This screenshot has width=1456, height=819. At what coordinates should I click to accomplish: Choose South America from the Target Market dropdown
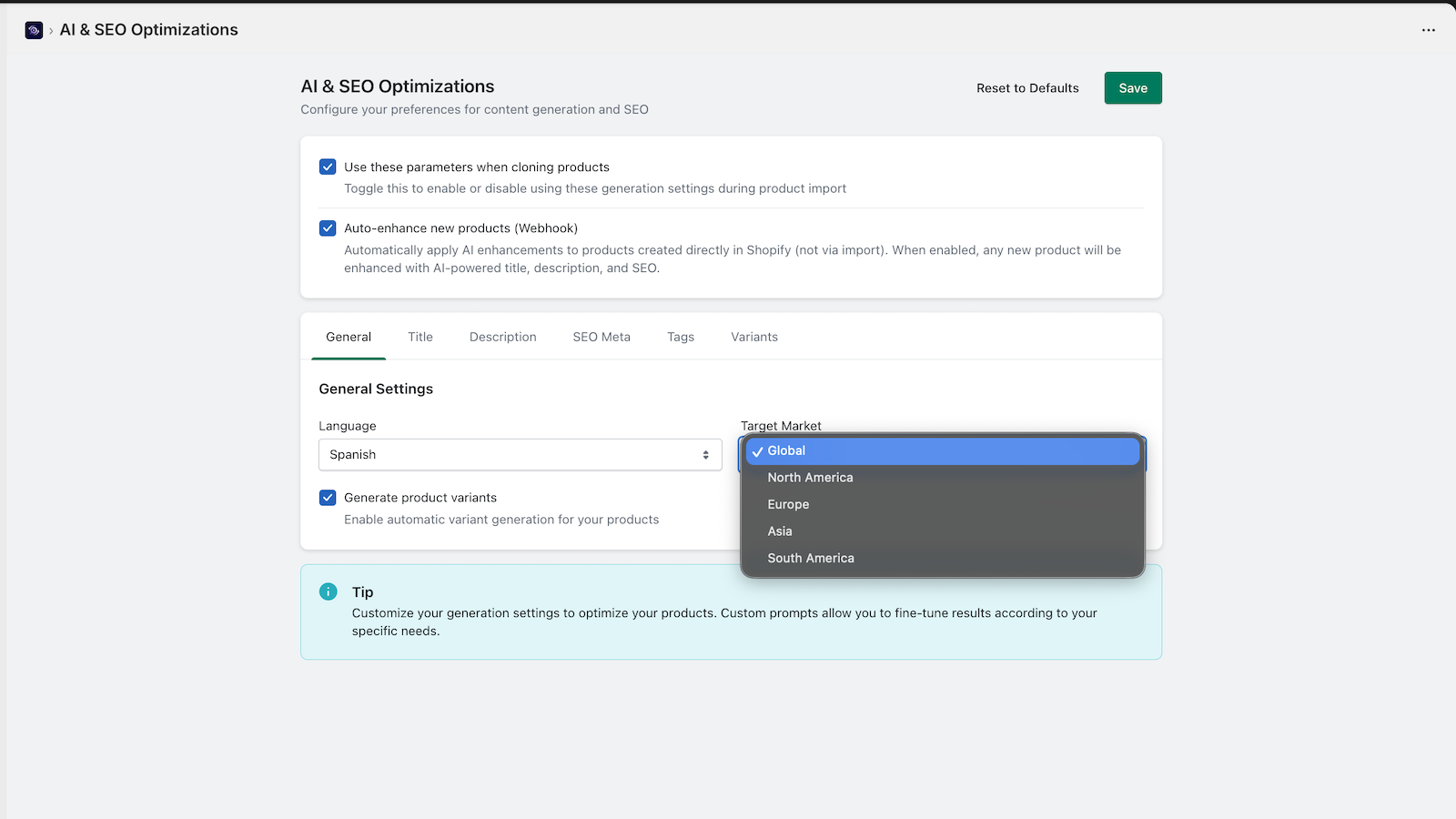(x=811, y=558)
